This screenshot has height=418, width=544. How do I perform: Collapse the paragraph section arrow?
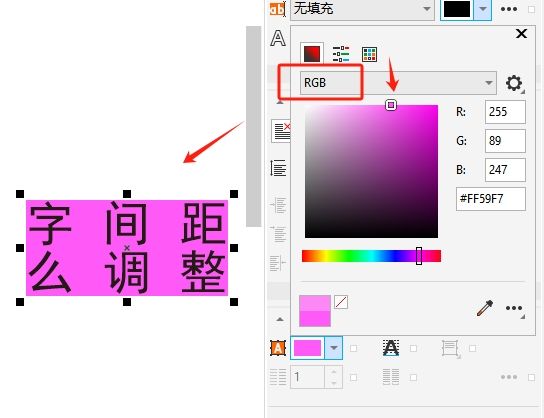click(x=280, y=103)
